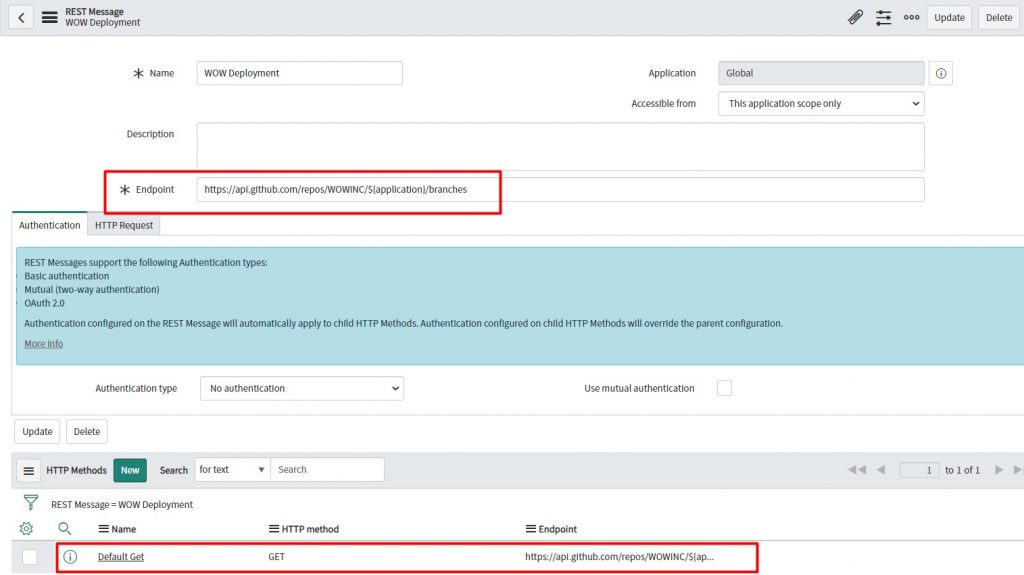This screenshot has width=1024, height=575.
Task: Enable Use mutual authentication checkbox
Action: (724, 388)
